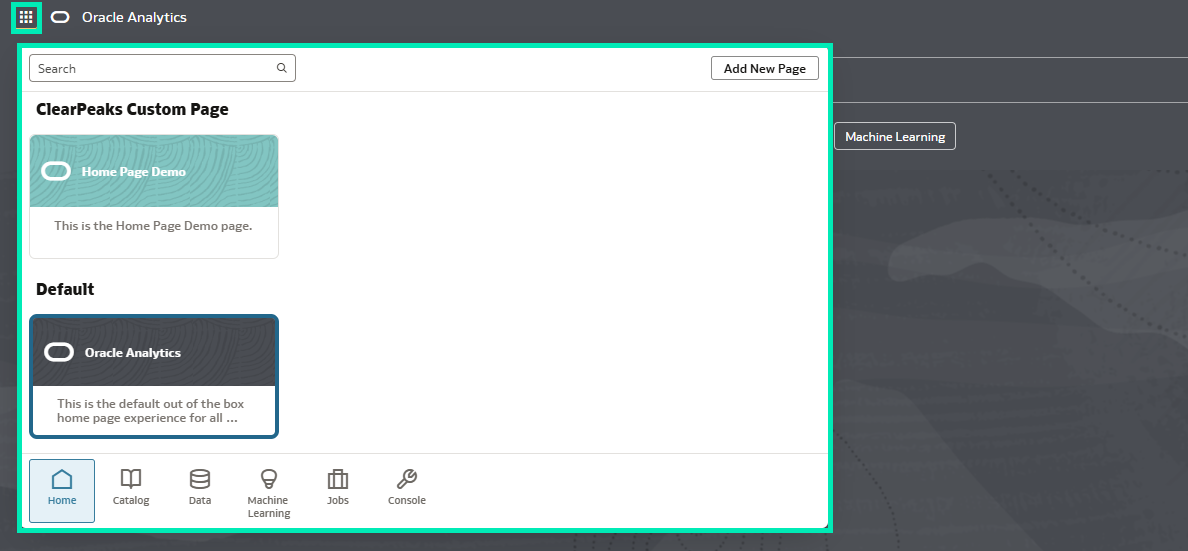Click the Oracle Analytics header title
The image size is (1188, 551).
point(134,18)
